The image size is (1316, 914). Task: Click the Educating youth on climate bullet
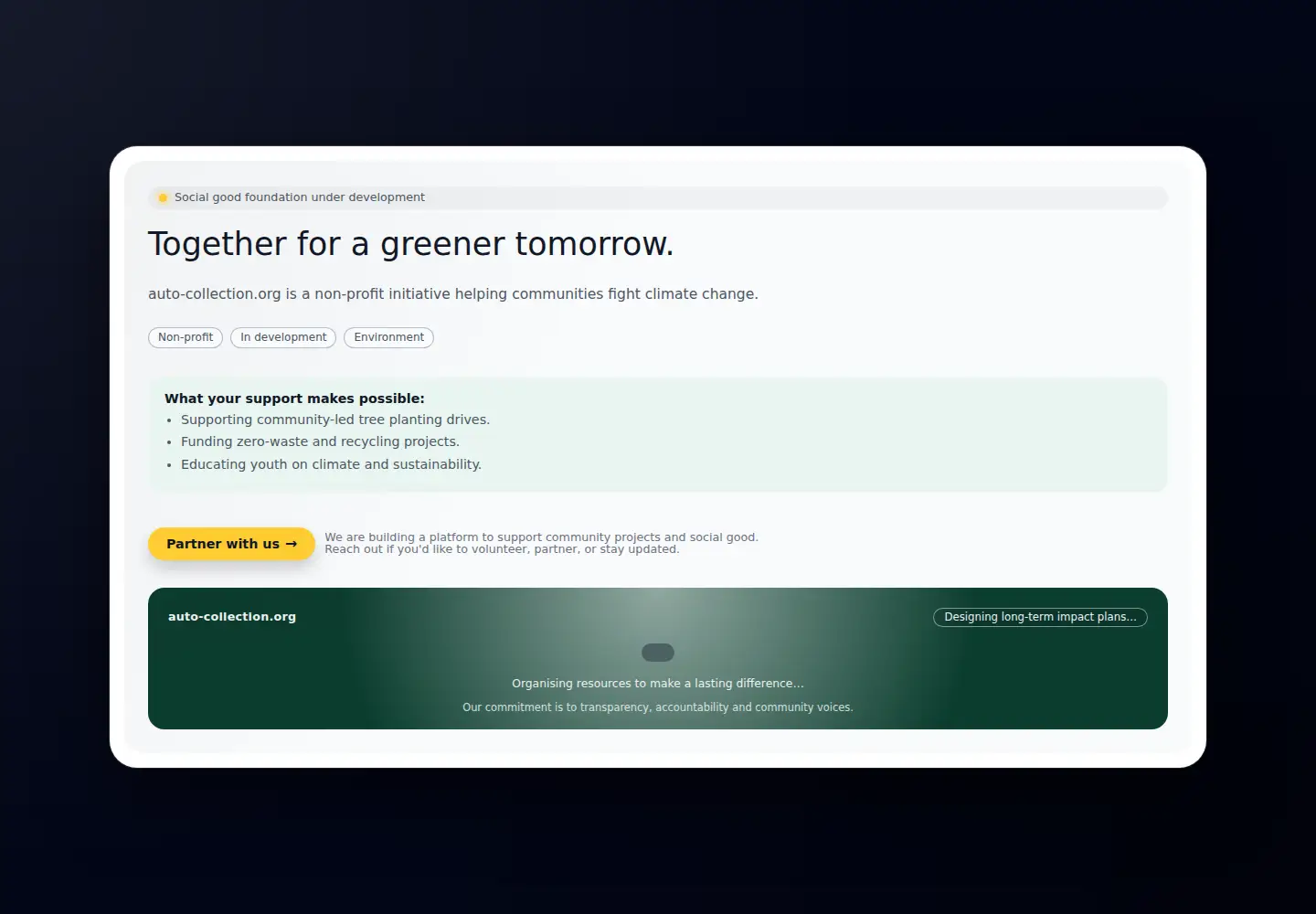331,464
